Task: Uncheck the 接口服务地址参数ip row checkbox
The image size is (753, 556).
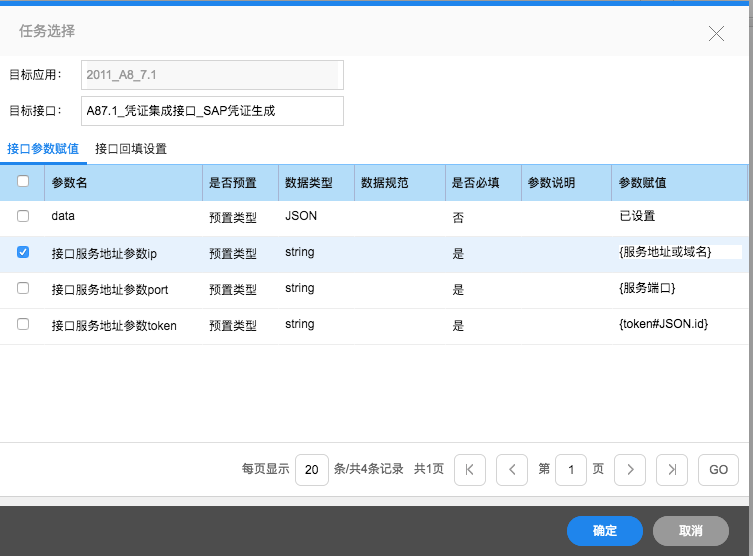Action: pos(23,253)
